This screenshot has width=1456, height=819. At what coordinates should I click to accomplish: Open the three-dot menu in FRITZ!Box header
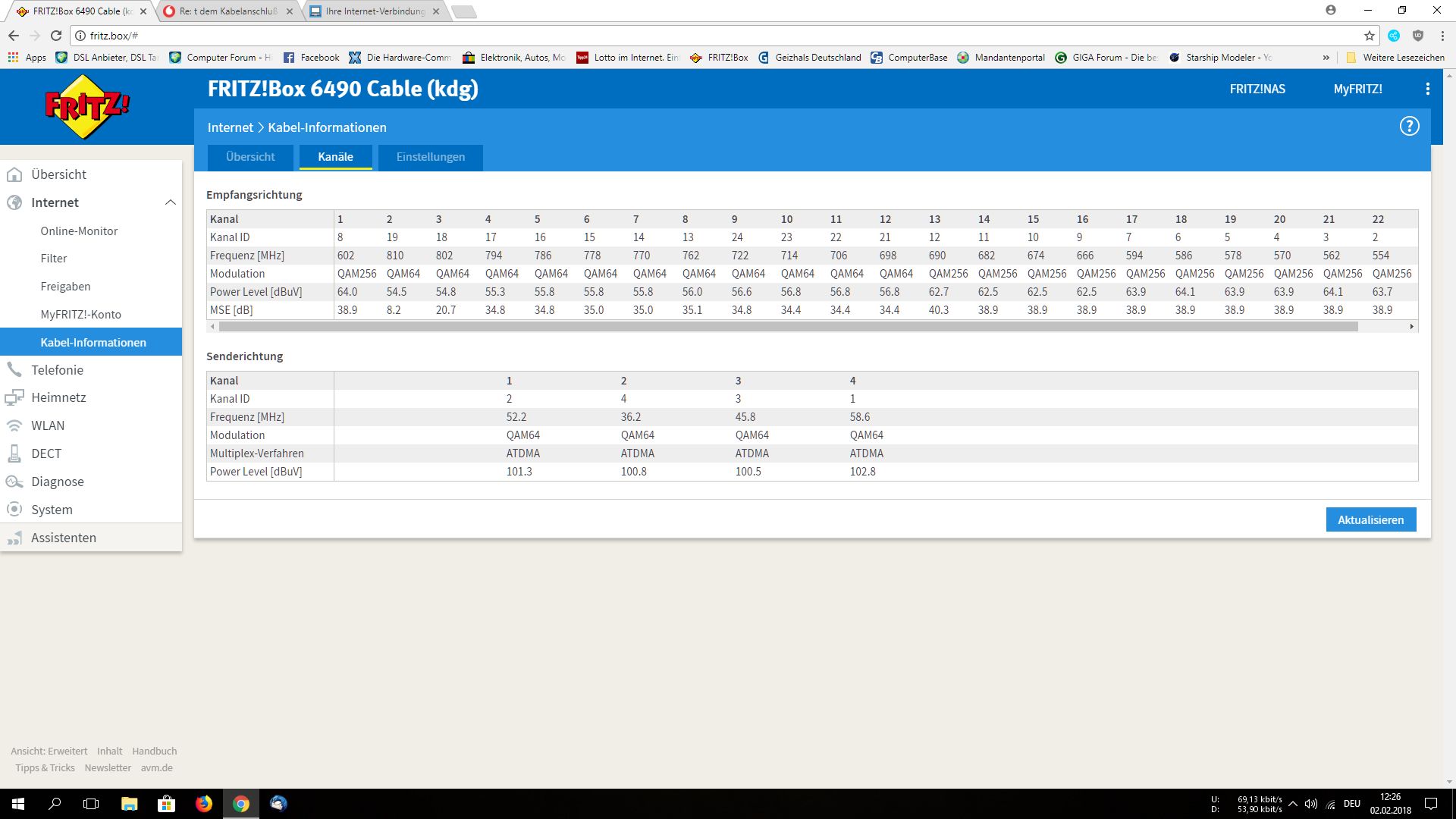coord(1427,89)
